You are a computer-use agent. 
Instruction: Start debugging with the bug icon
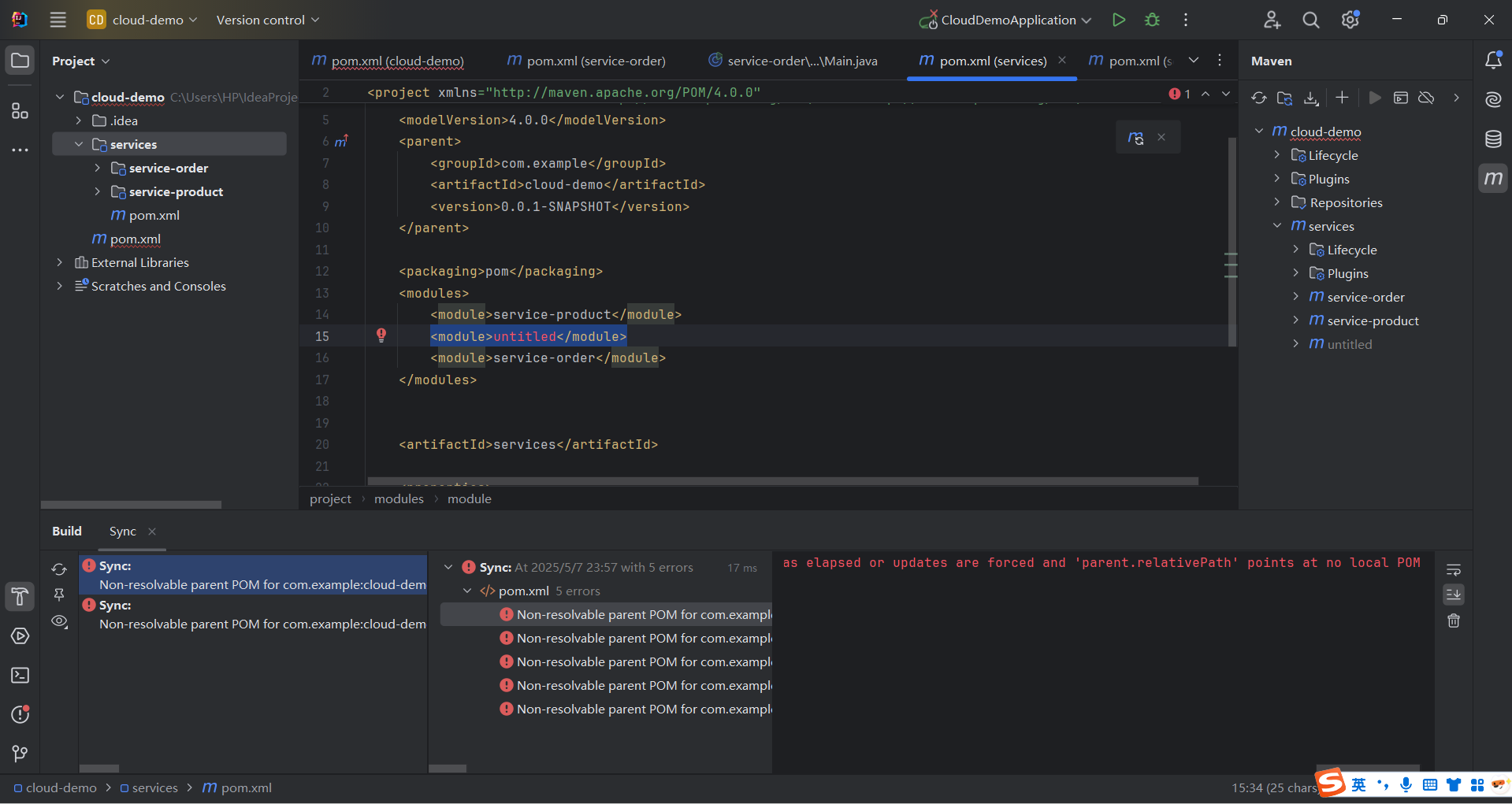[1152, 20]
